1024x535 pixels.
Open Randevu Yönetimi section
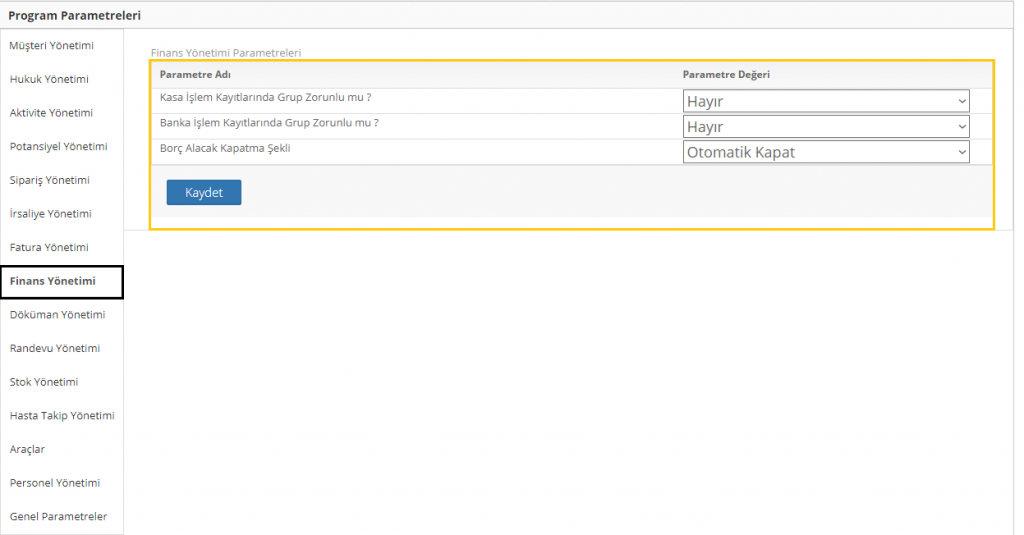coord(54,349)
